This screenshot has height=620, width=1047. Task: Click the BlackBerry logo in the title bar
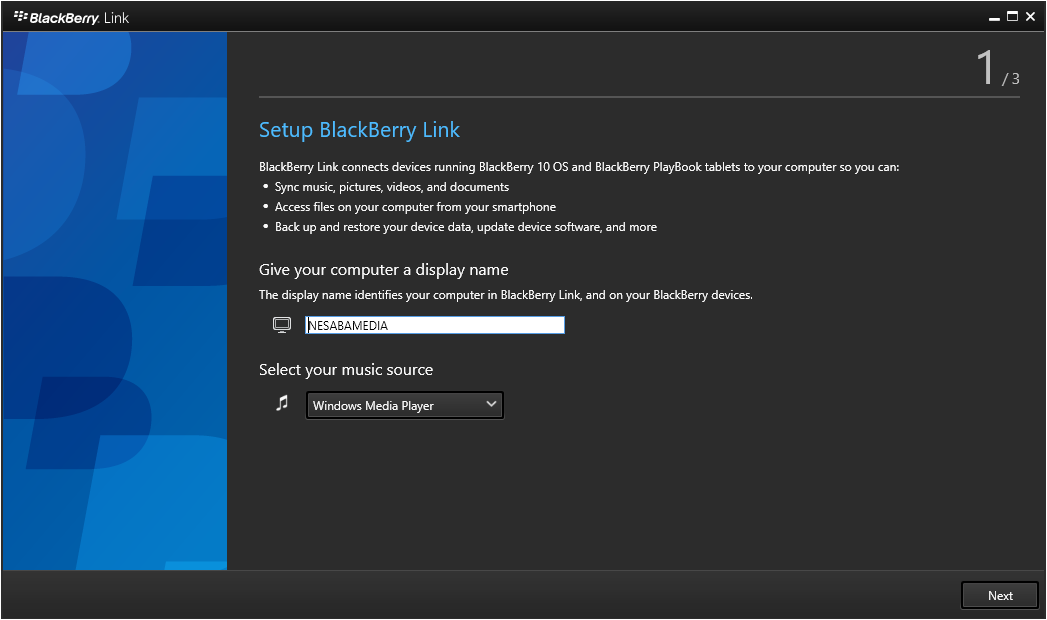click(21, 17)
